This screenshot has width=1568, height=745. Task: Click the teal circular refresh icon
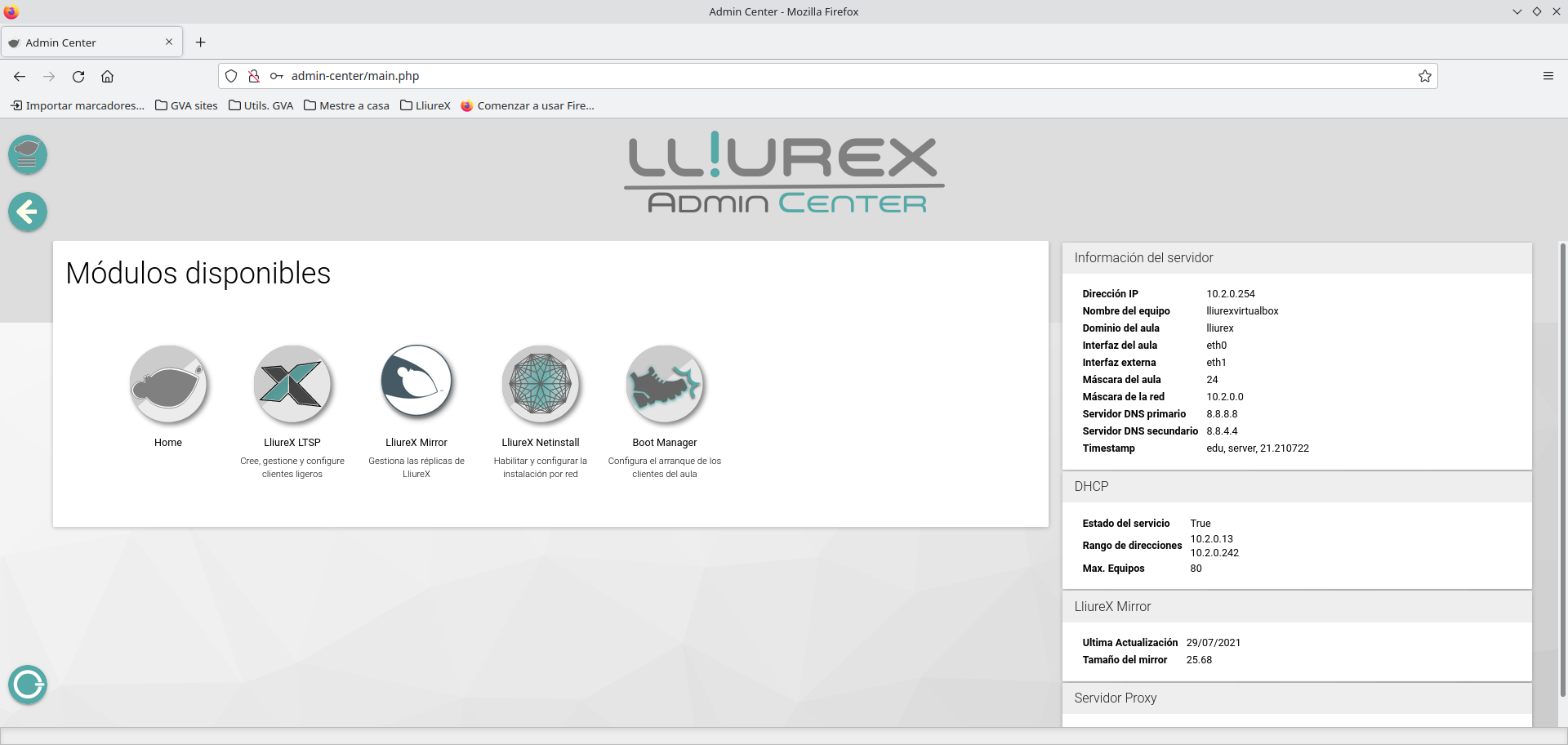click(28, 685)
